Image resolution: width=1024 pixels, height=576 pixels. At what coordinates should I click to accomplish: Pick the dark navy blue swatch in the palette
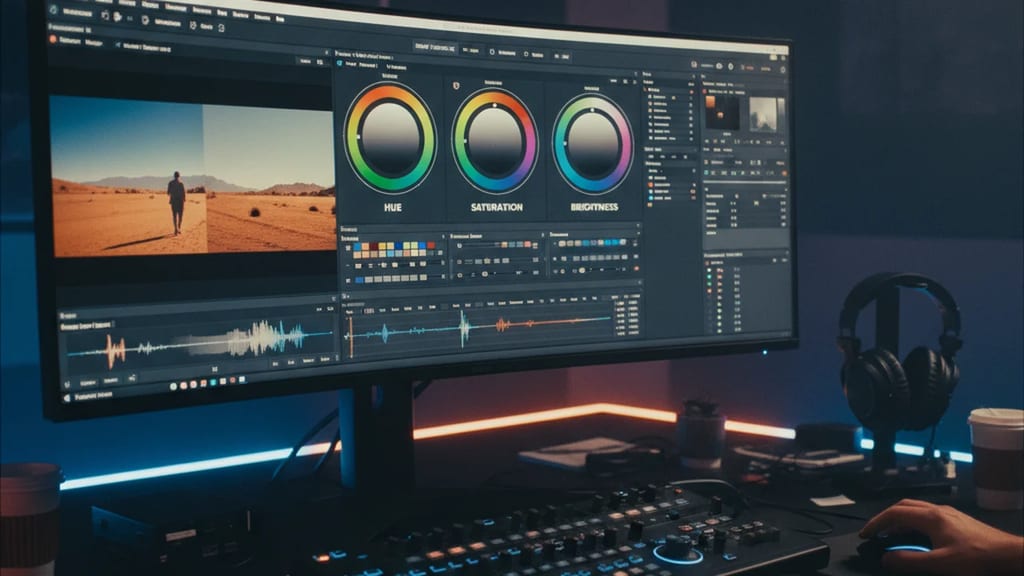[398, 246]
